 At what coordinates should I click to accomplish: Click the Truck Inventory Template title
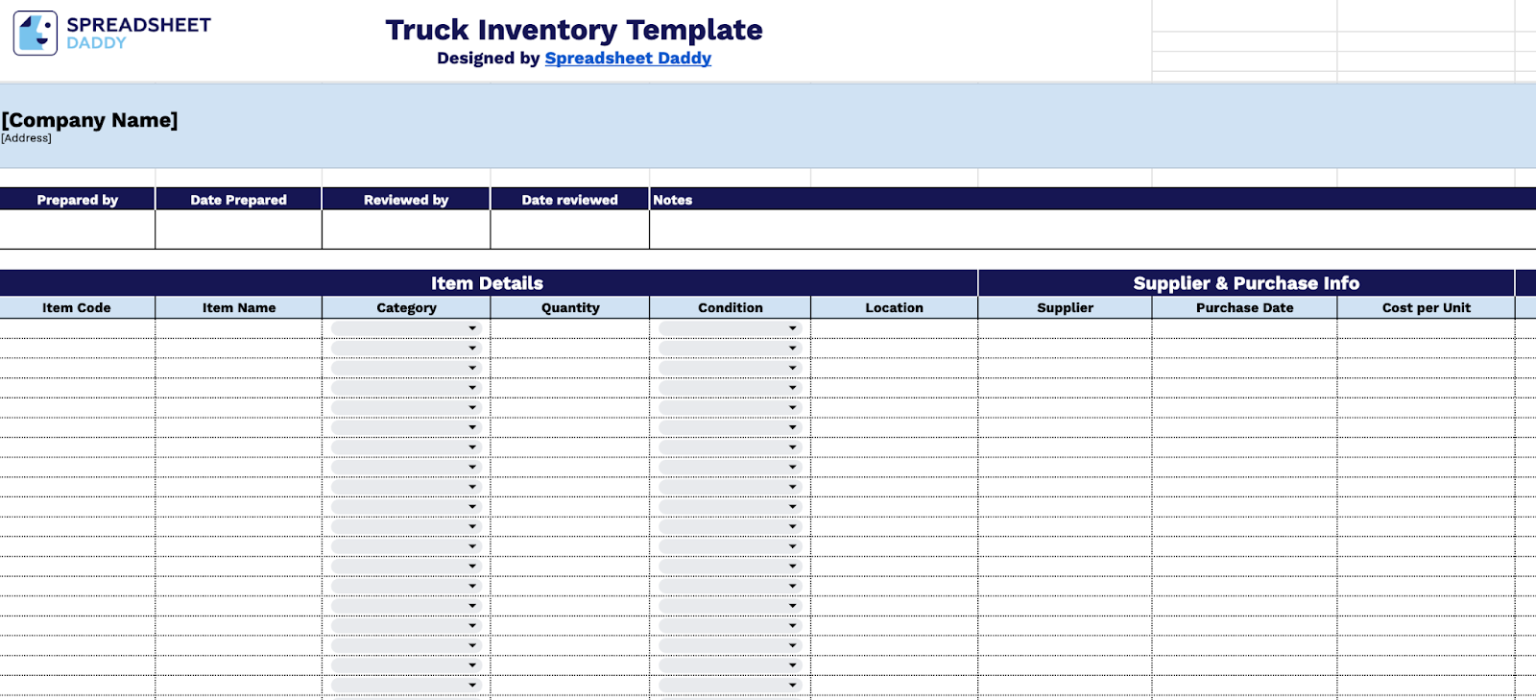tap(573, 30)
